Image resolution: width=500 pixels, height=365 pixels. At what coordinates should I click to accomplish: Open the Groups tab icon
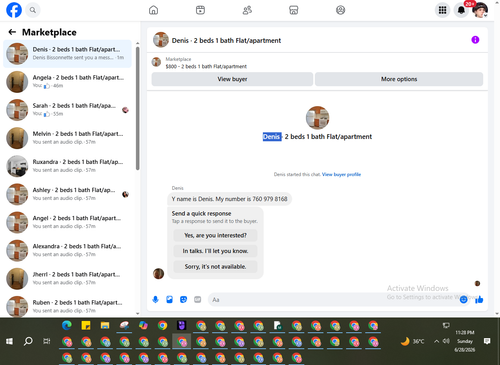(x=340, y=10)
